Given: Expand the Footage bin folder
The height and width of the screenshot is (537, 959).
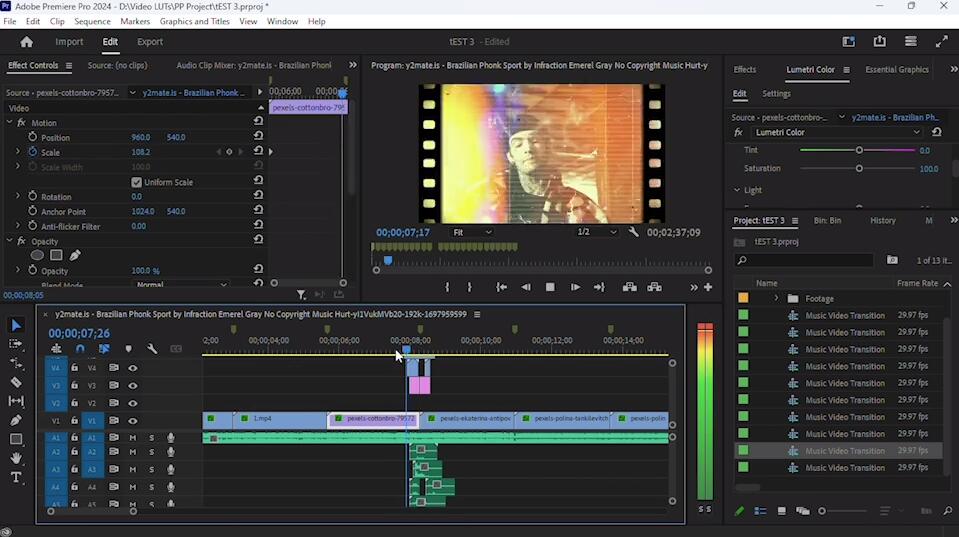Looking at the screenshot, I should click(776, 298).
